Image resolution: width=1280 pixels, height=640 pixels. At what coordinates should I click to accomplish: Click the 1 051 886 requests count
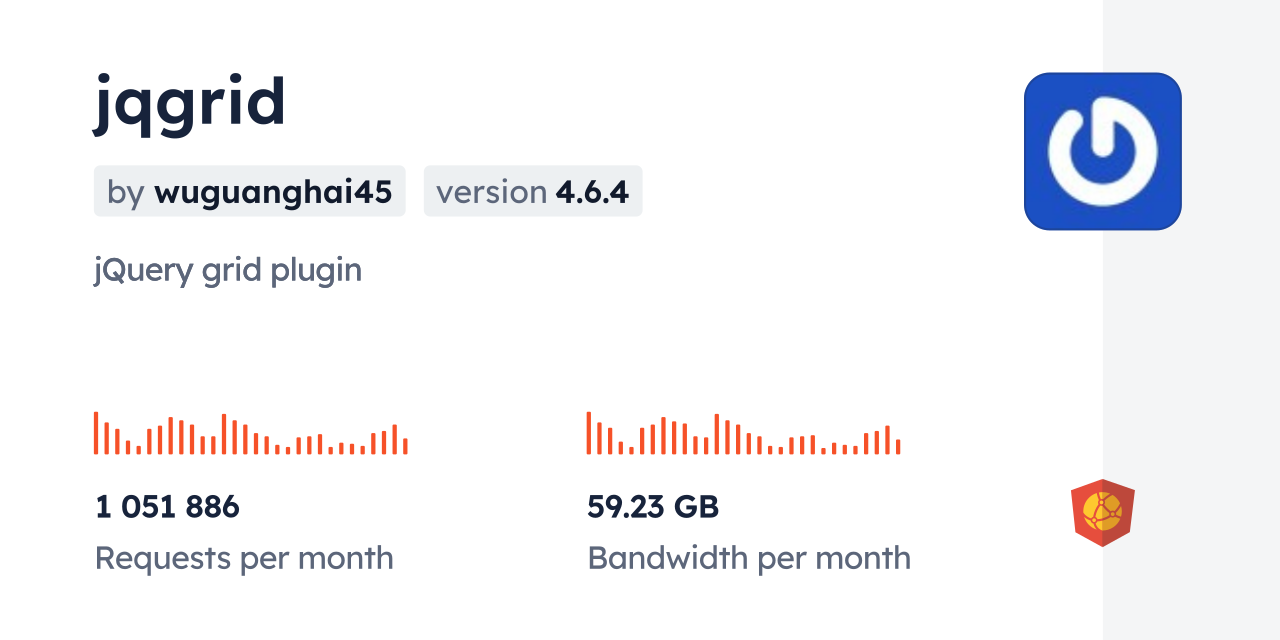pos(167,507)
